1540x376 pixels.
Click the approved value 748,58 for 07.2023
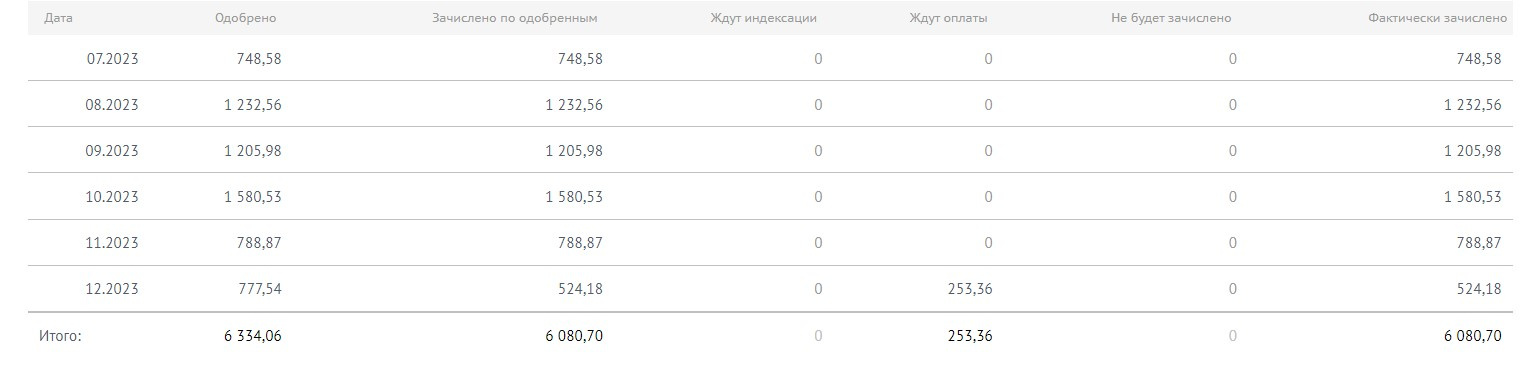(x=259, y=58)
